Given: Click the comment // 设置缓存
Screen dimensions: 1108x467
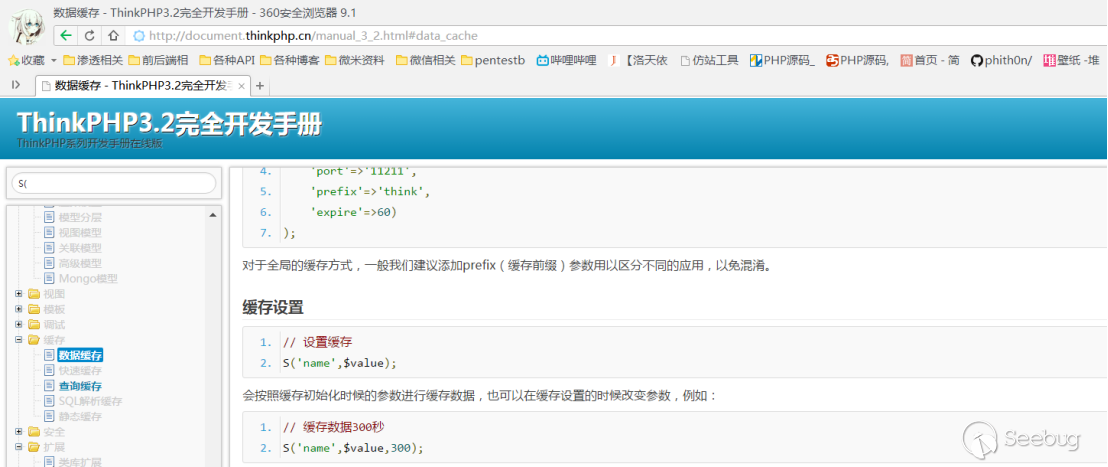Looking at the screenshot, I should (317, 342).
